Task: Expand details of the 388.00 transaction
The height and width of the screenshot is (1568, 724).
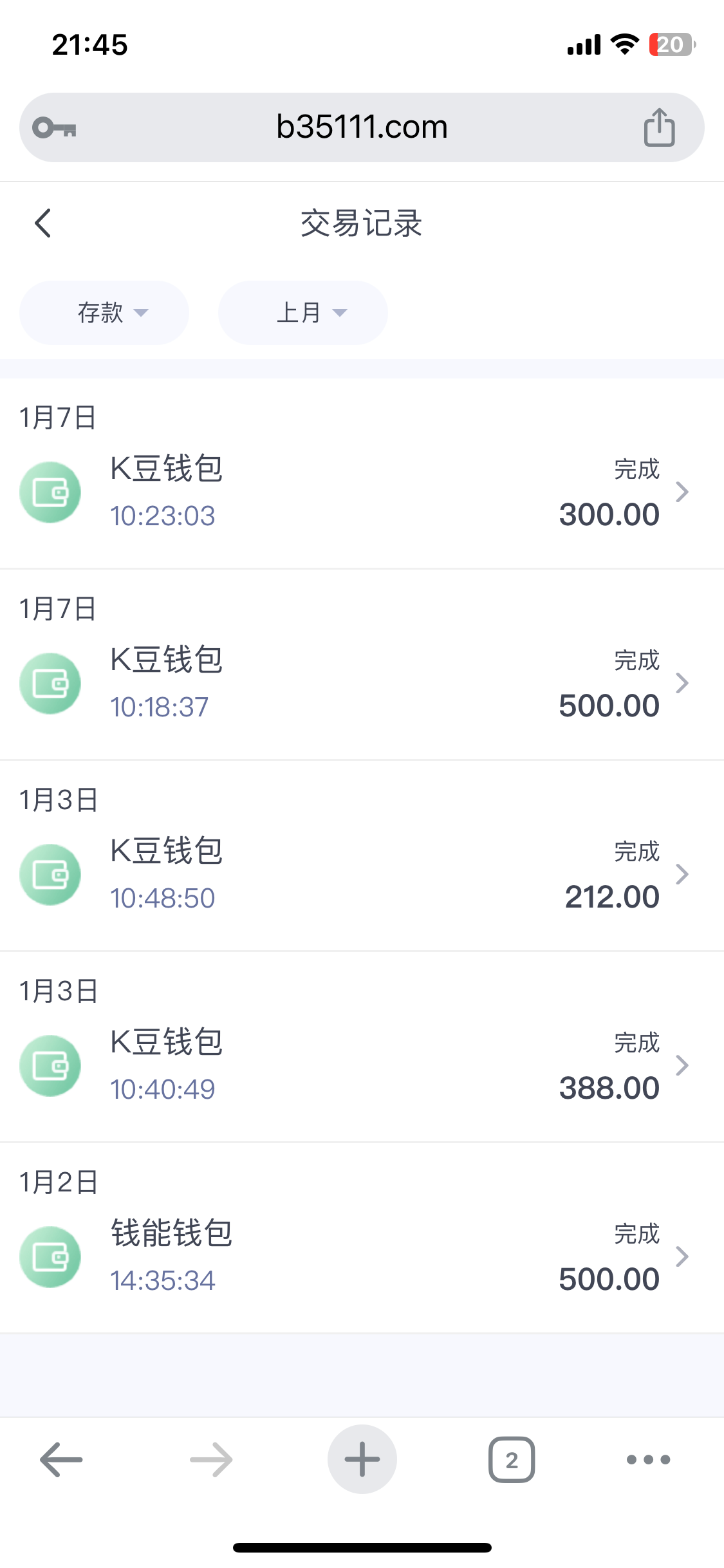Action: (x=682, y=1065)
